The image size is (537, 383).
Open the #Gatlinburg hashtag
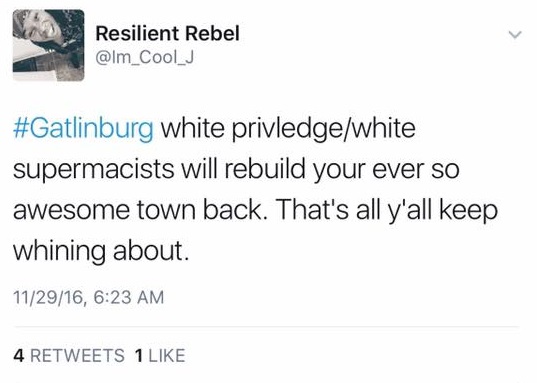[x=83, y=129]
